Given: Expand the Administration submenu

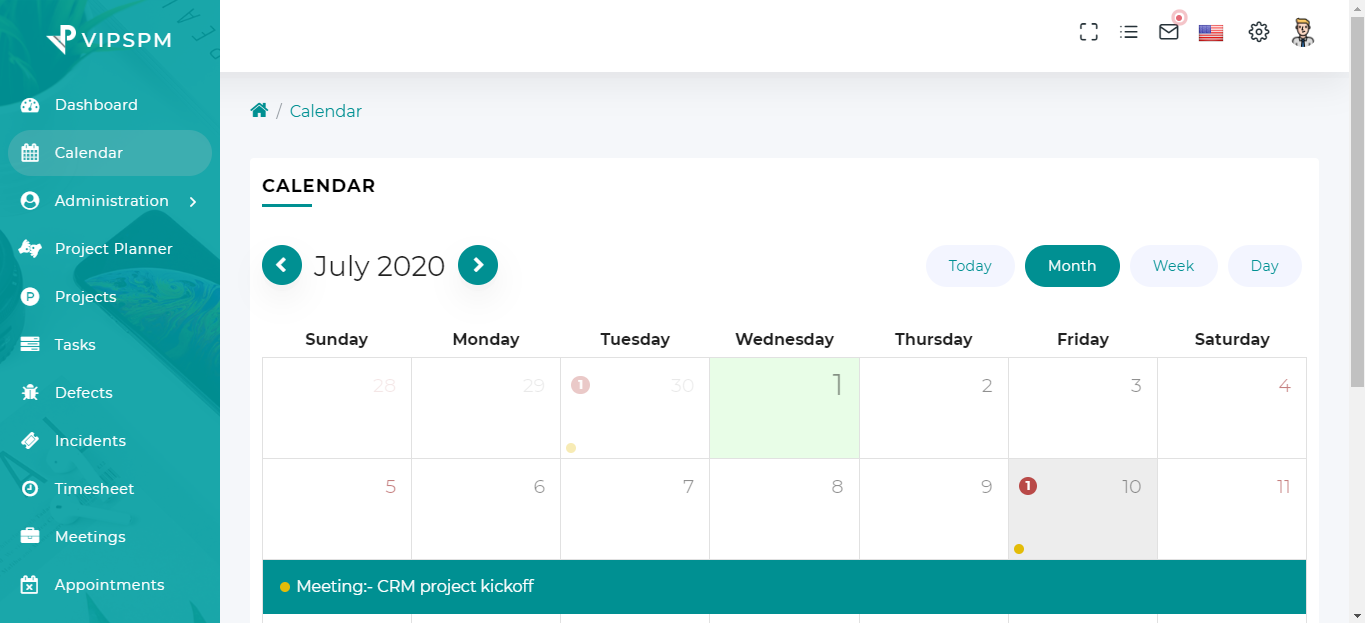Looking at the screenshot, I should pyautogui.click(x=111, y=201).
